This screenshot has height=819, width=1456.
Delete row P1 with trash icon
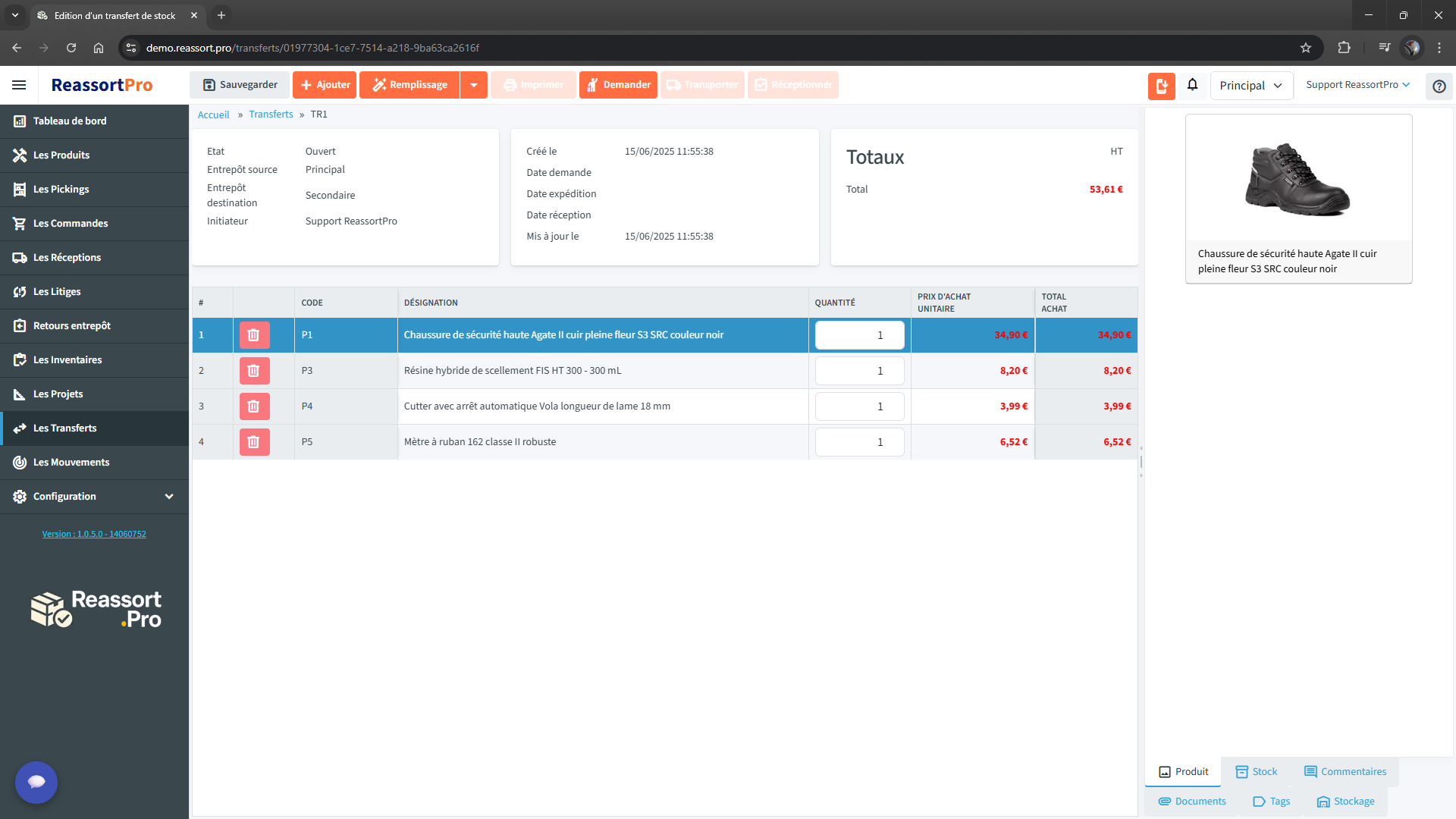click(254, 335)
